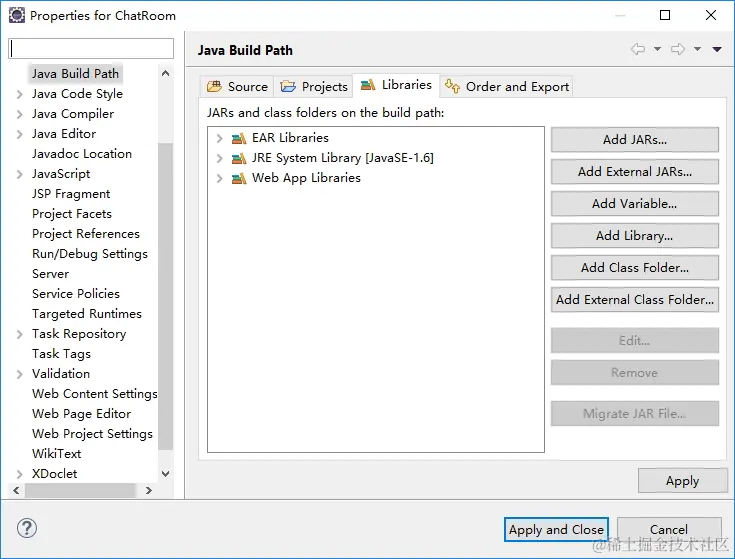735x559 pixels.
Task: Expand the Task Repository category
Action: pos(19,334)
